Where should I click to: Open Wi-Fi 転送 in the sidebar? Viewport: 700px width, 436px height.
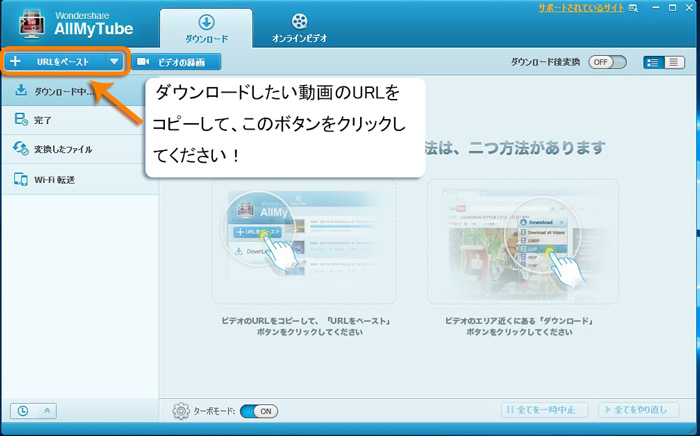point(79,179)
